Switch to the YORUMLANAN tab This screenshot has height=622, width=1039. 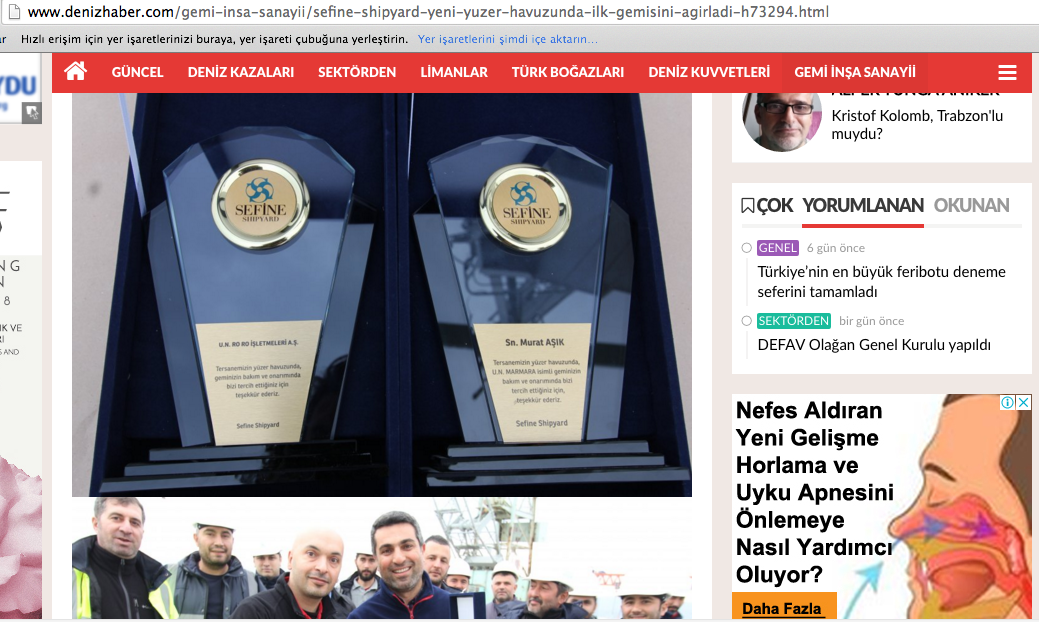(x=863, y=205)
